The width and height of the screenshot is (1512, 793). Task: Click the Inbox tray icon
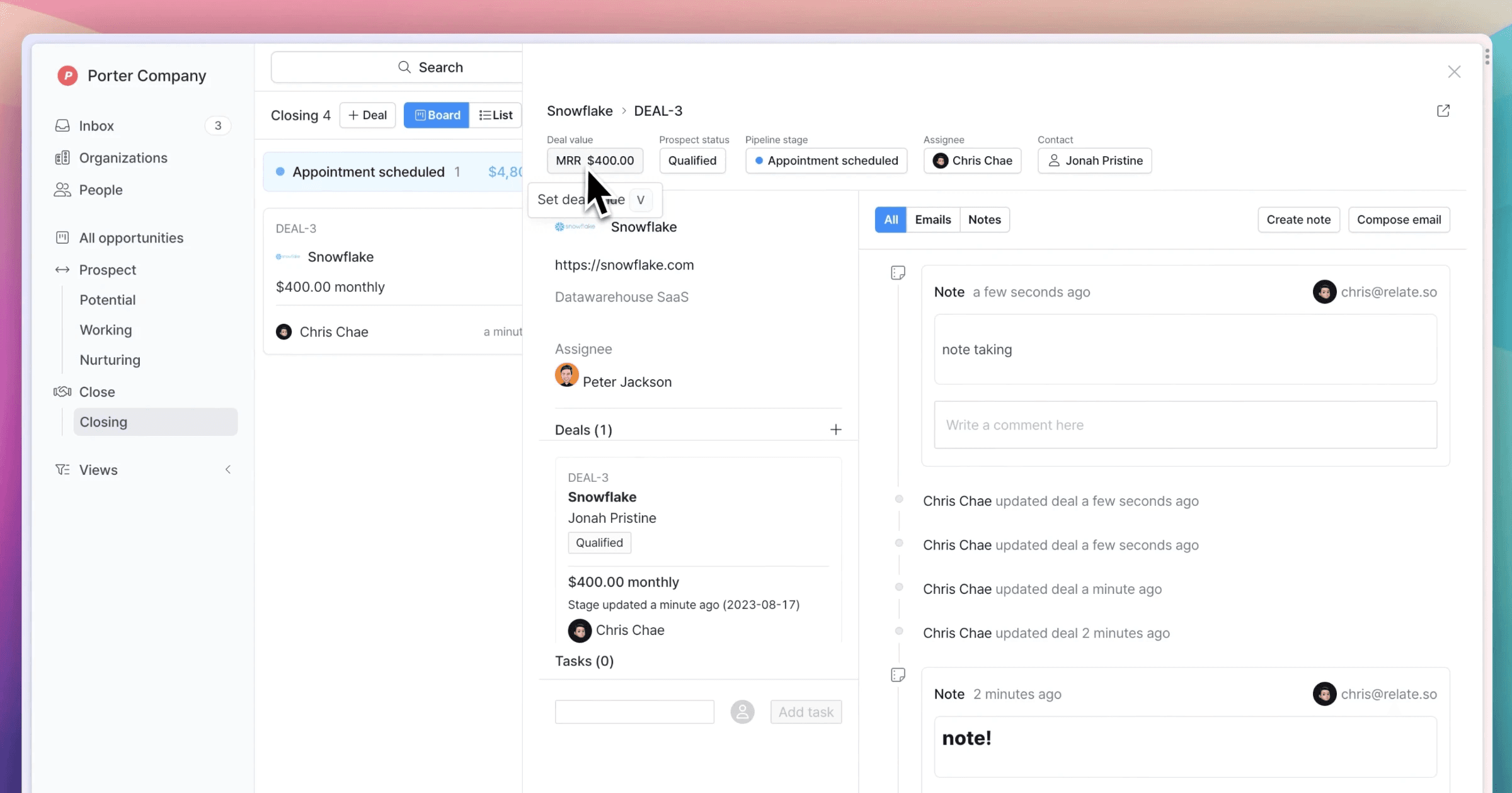pos(62,125)
